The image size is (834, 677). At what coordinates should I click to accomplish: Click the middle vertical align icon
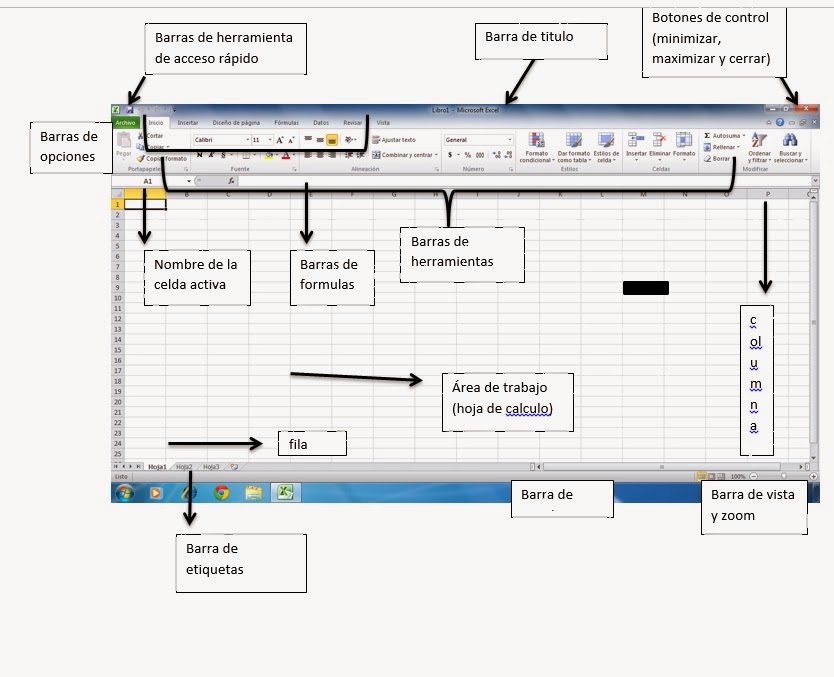point(320,140)
